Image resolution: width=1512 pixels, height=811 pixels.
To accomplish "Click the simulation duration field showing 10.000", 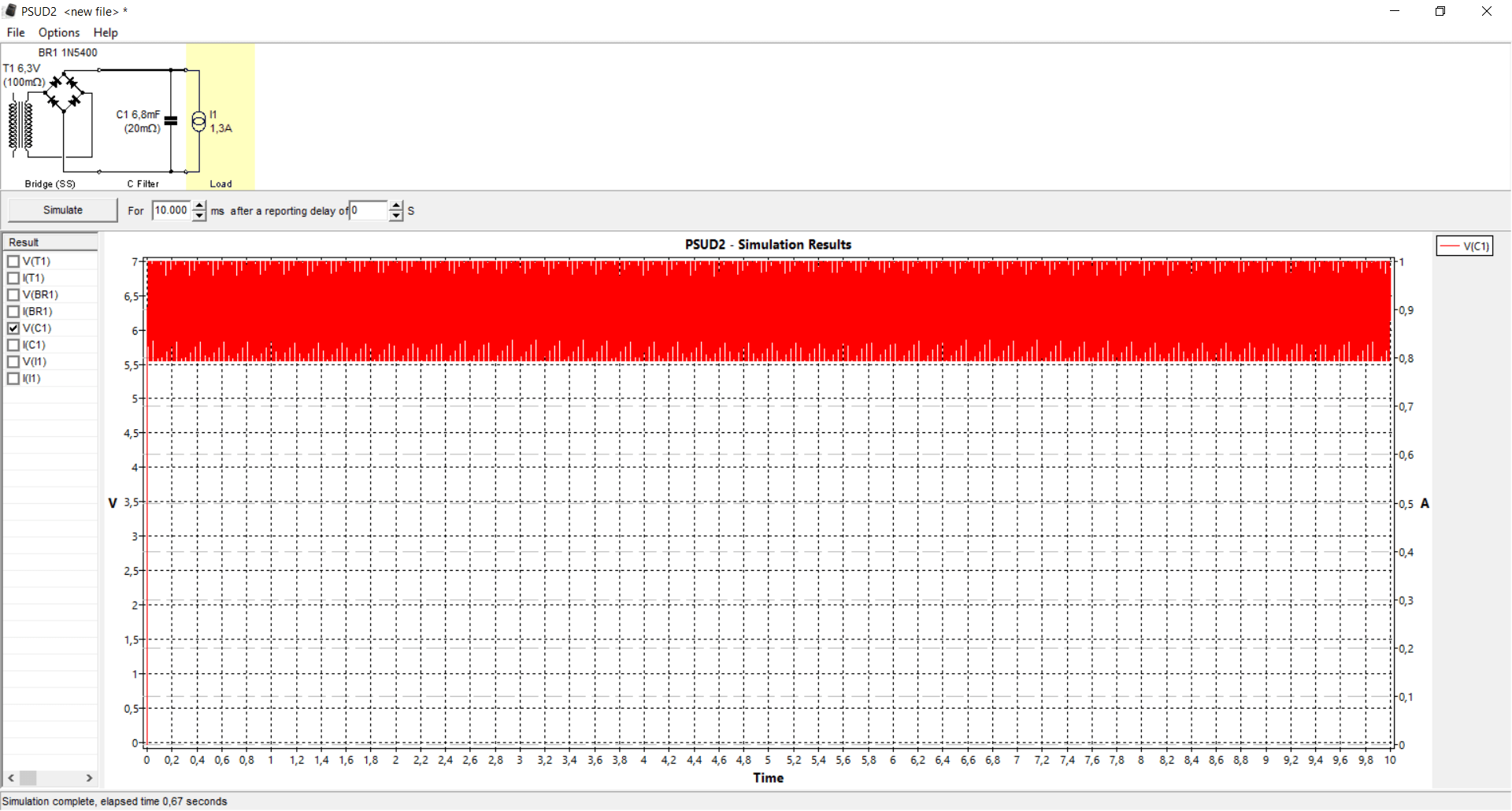I will (172, 210).
